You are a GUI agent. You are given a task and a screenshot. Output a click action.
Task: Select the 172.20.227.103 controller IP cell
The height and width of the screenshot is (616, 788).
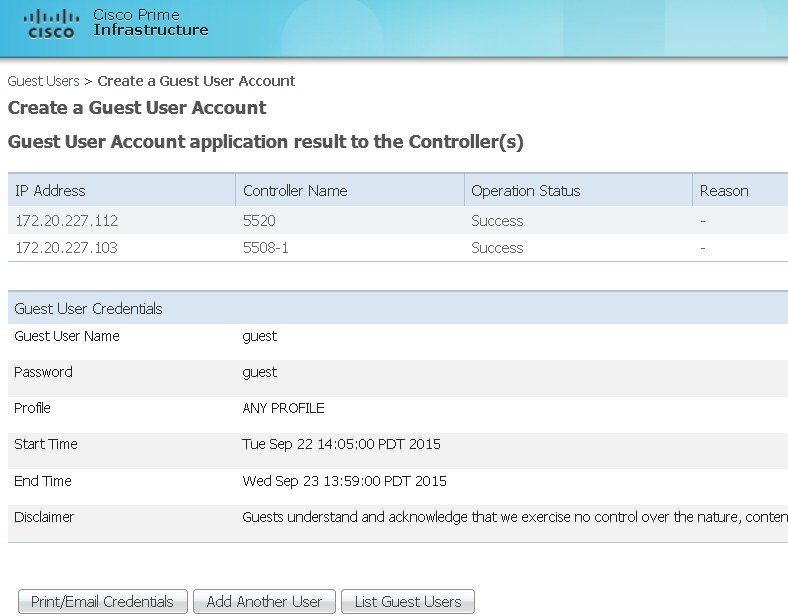point(66,248)
